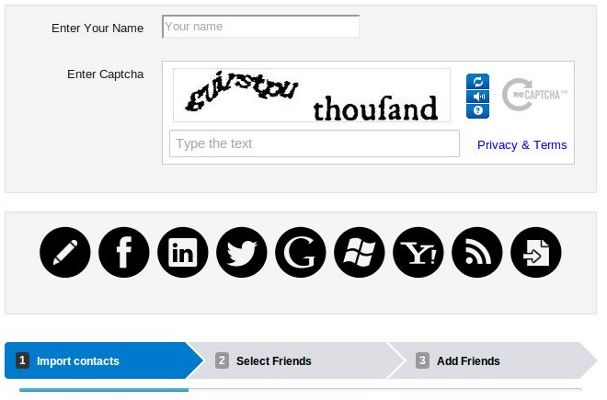Import contacts via Google icon
Image resolution: width=607 pixels, height=400 pixels.
pos(300,252)
